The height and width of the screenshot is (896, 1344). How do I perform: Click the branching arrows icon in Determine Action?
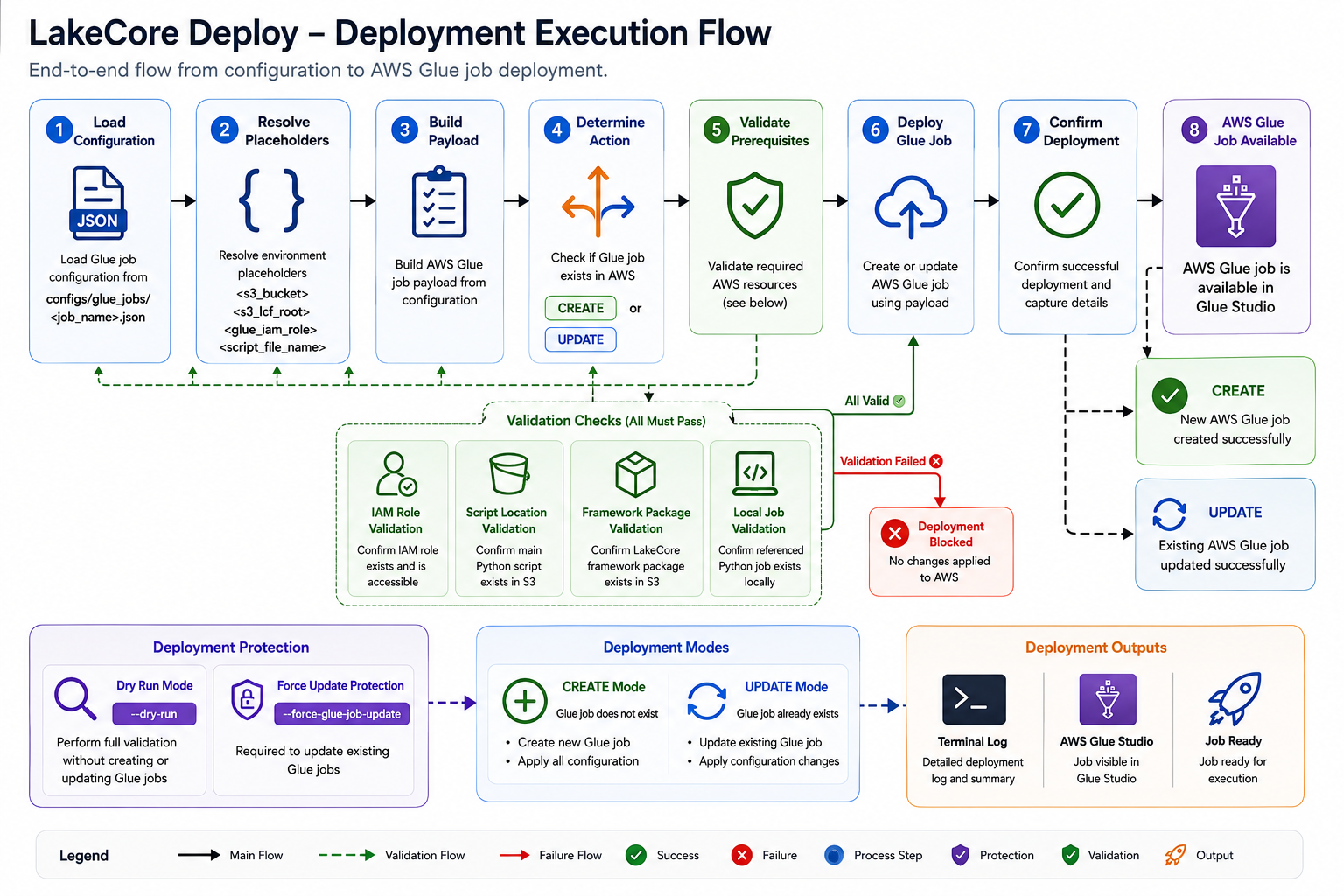coord(598,203)
